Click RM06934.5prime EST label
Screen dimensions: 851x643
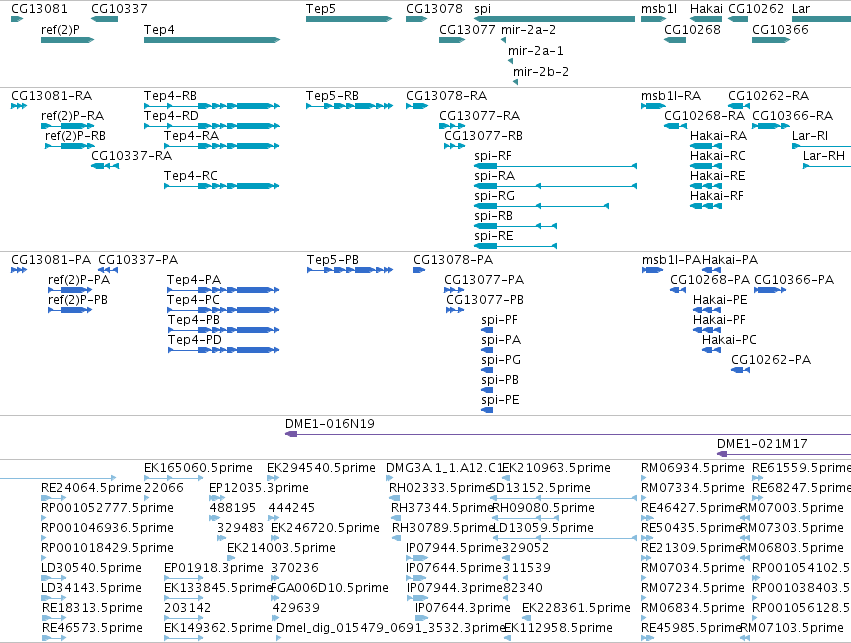click(693, 468)
